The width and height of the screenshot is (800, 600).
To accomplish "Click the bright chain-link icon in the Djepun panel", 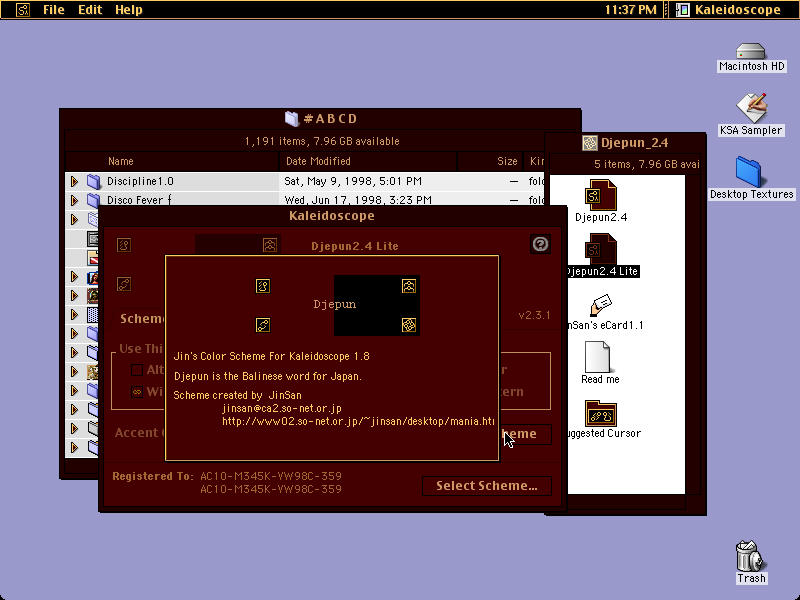I will (x=263, y=325).
